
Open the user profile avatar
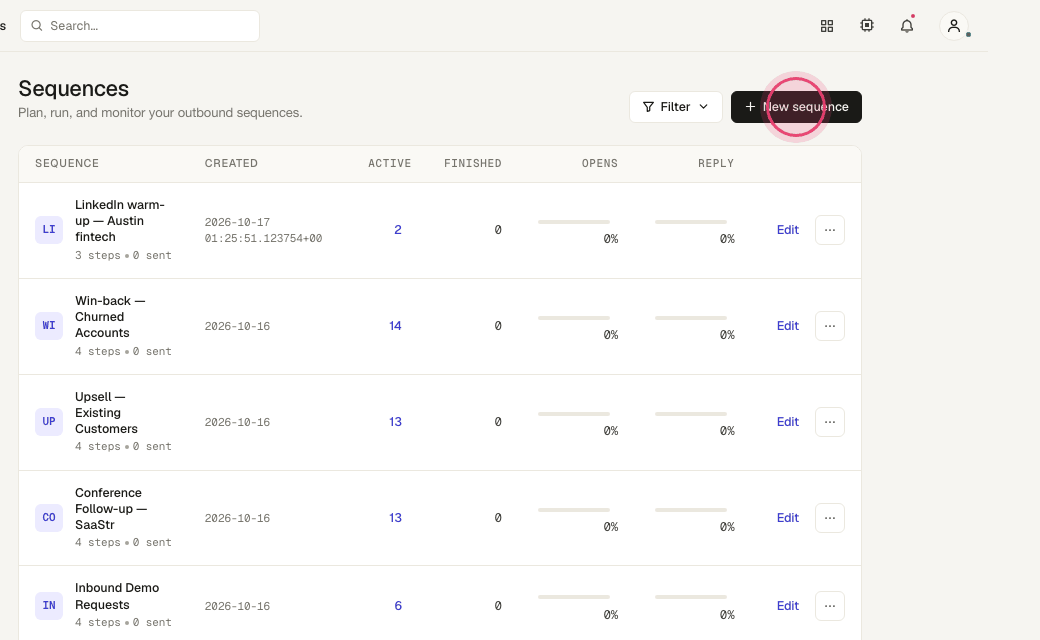click(954, 26)
